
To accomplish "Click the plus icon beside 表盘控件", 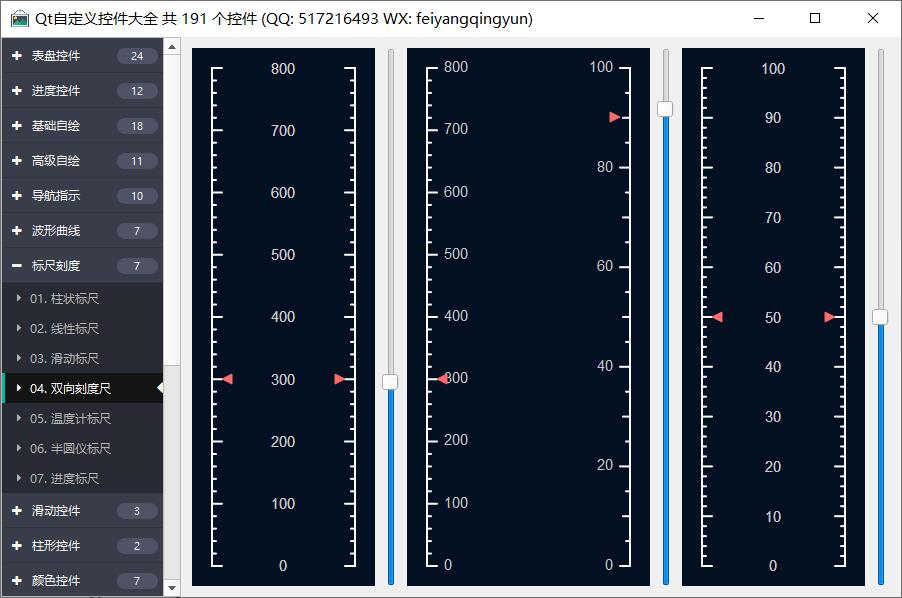I will 17,56.
